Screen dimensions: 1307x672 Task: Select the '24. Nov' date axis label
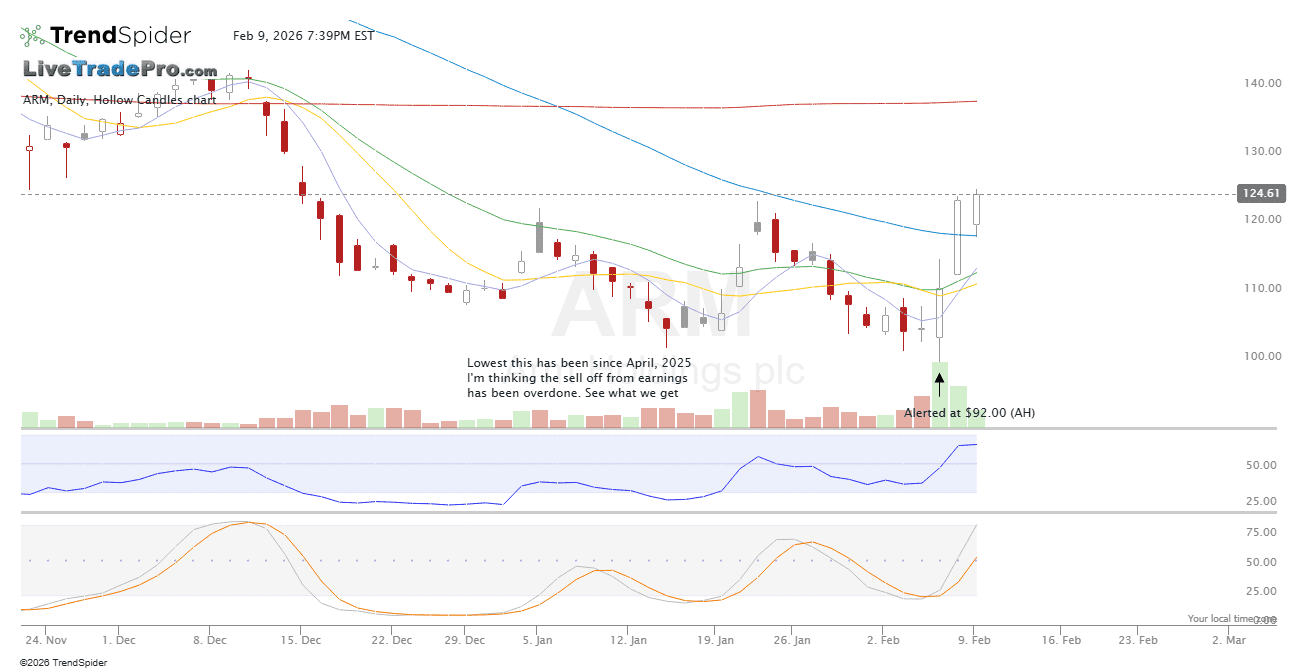tap(46, 639)
